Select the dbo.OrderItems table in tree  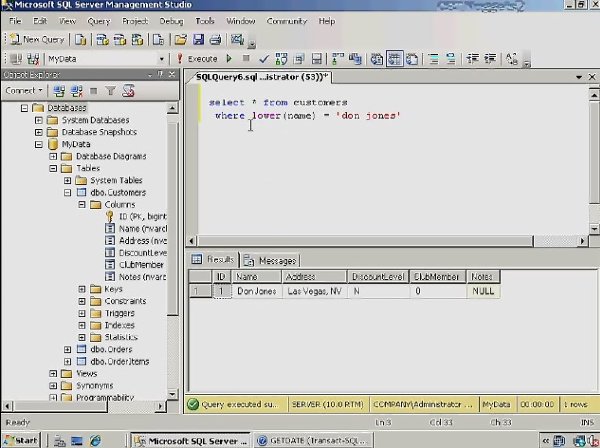point(120,362)
